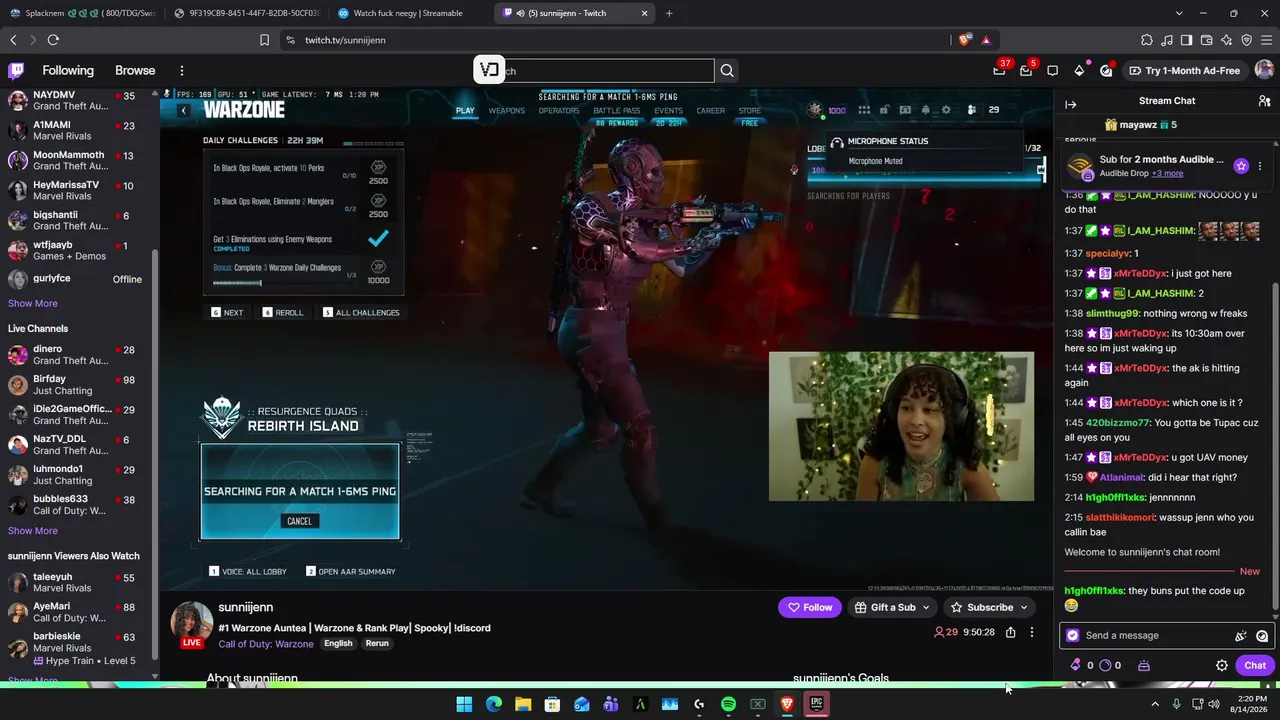
Task: Share the stream via share icon
Action: pos(1010,632)
